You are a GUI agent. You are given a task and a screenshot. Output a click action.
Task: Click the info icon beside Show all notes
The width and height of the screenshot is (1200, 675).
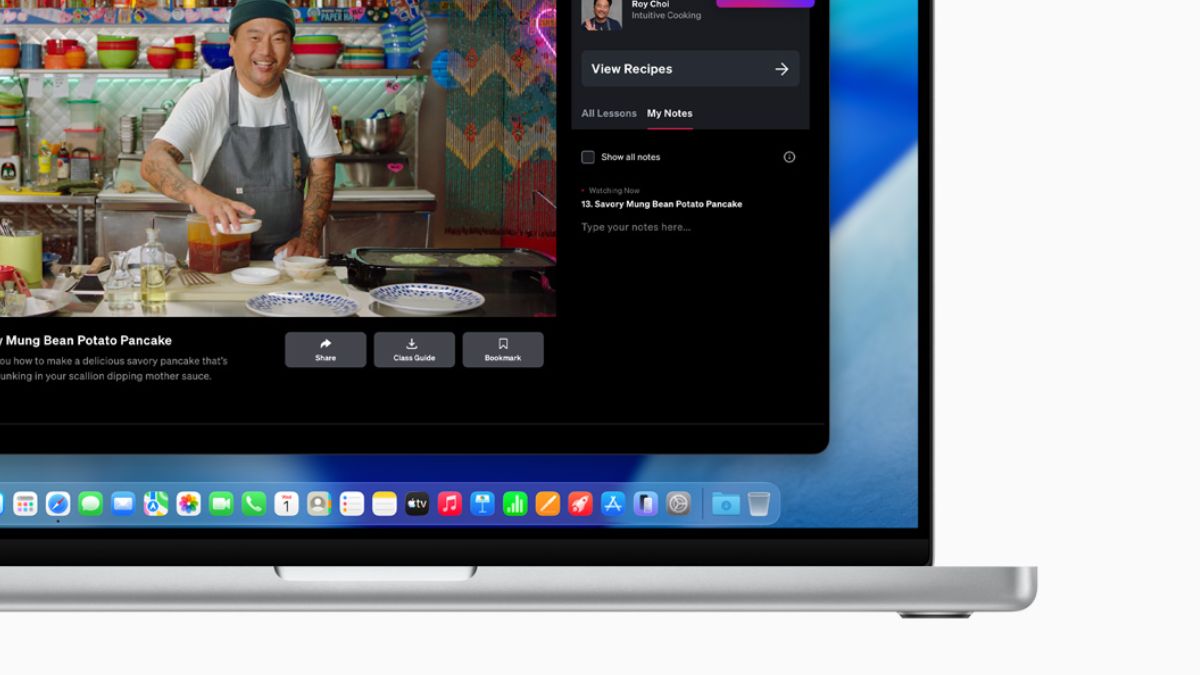789,157
